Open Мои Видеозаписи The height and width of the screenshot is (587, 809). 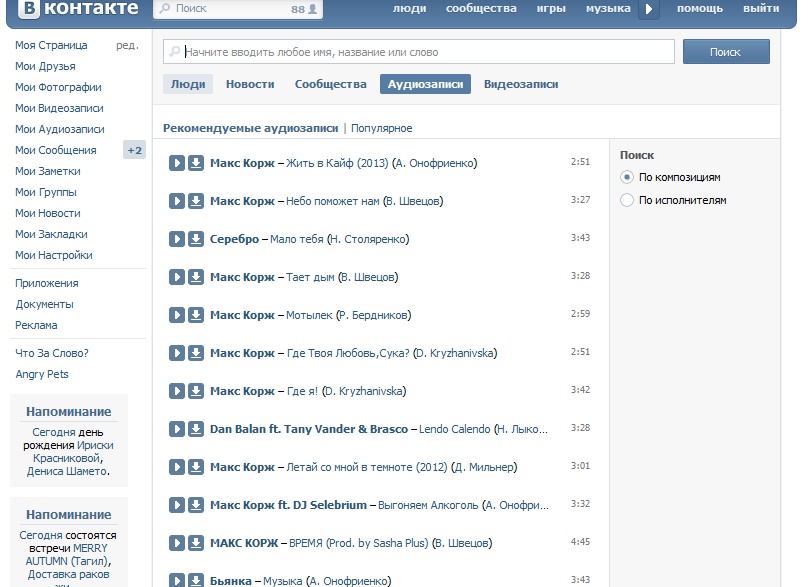[x=59, y=108]
